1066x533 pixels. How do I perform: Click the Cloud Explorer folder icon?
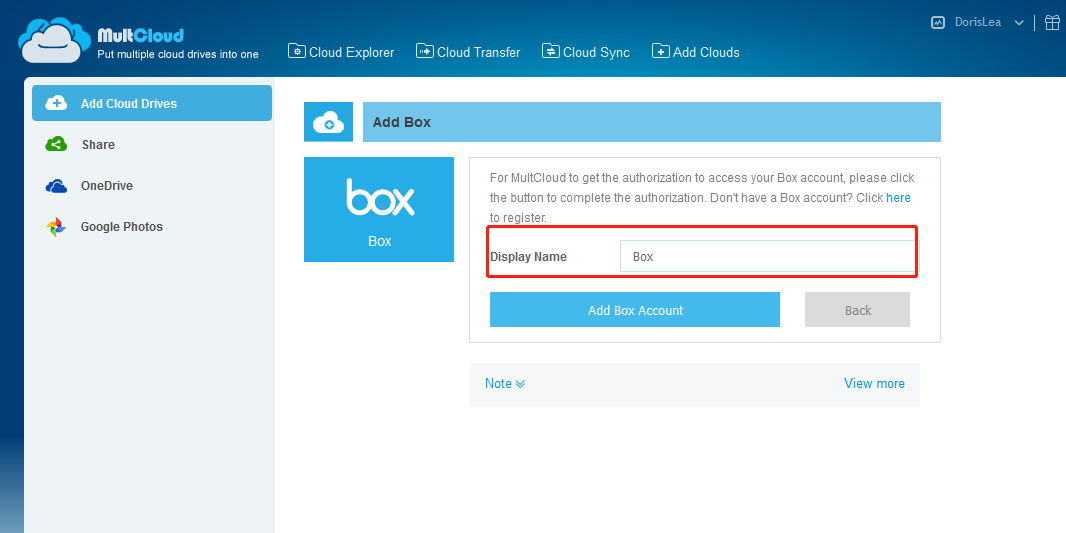pyautogui.click(x=296, y=51)
